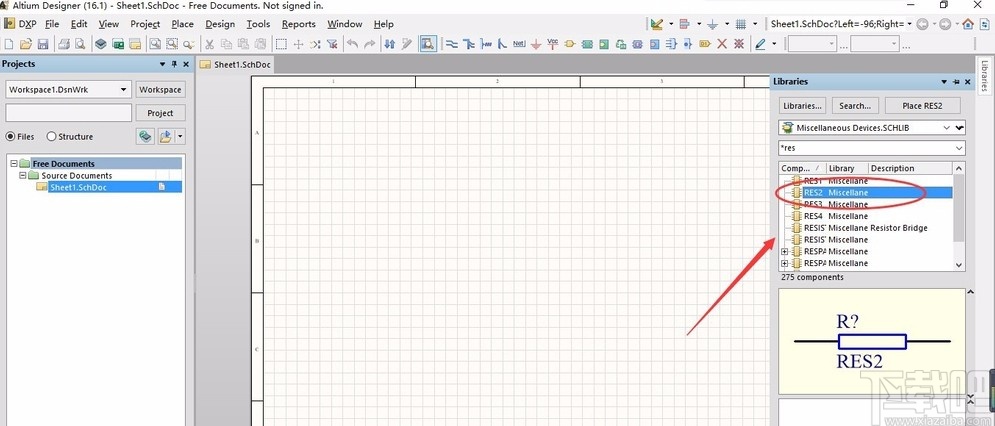Cut selection with scissors icon
995x426 pixels.
click(x=209, y=44)
